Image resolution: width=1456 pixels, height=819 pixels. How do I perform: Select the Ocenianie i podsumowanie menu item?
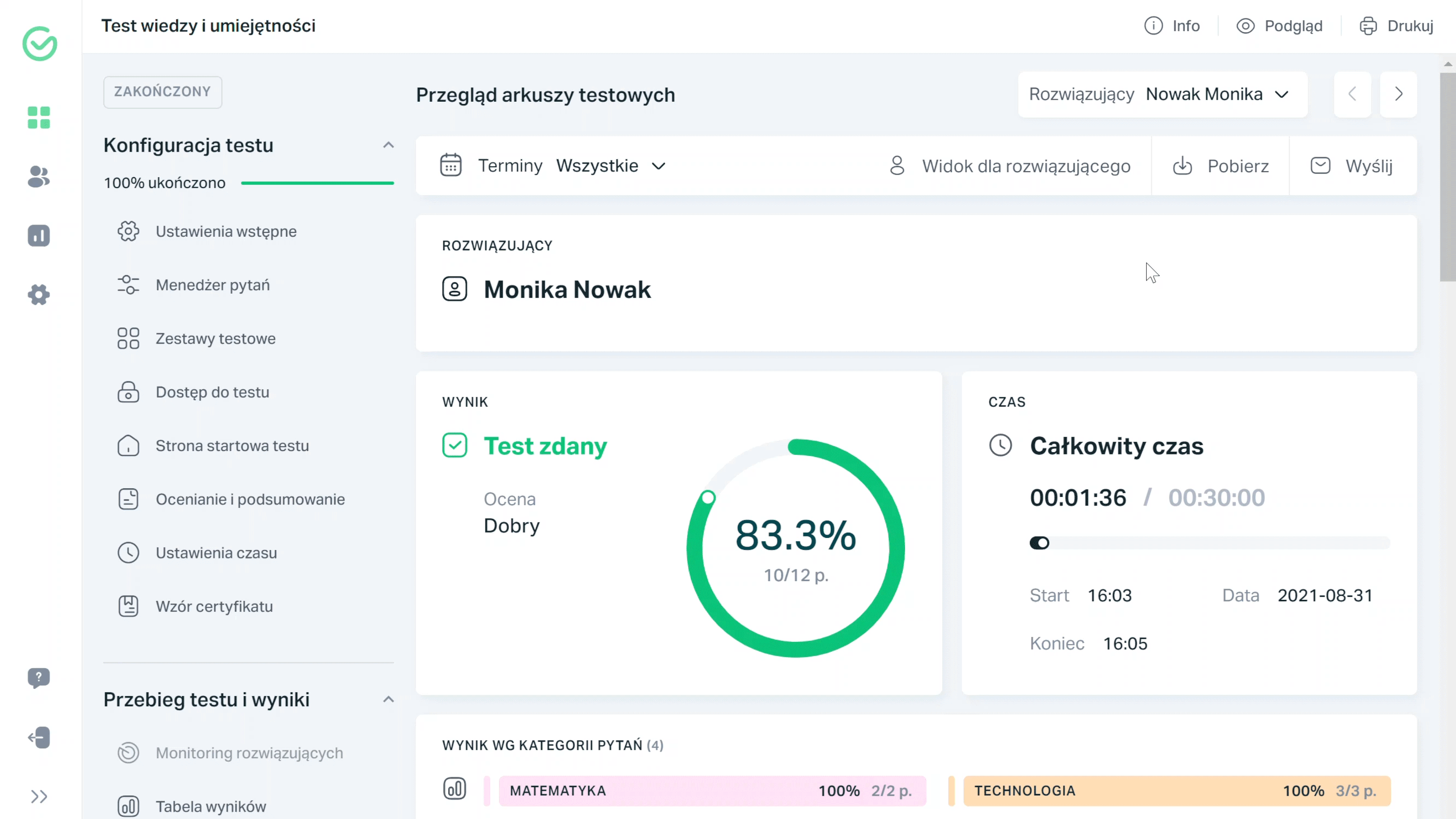(250, 499)
